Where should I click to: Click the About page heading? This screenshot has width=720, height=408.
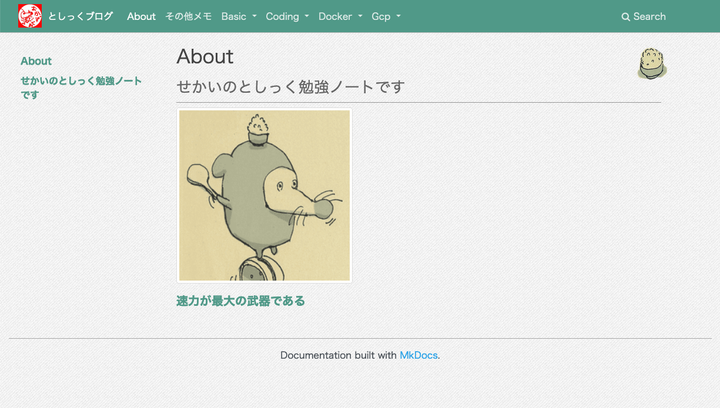coord(205,56)
